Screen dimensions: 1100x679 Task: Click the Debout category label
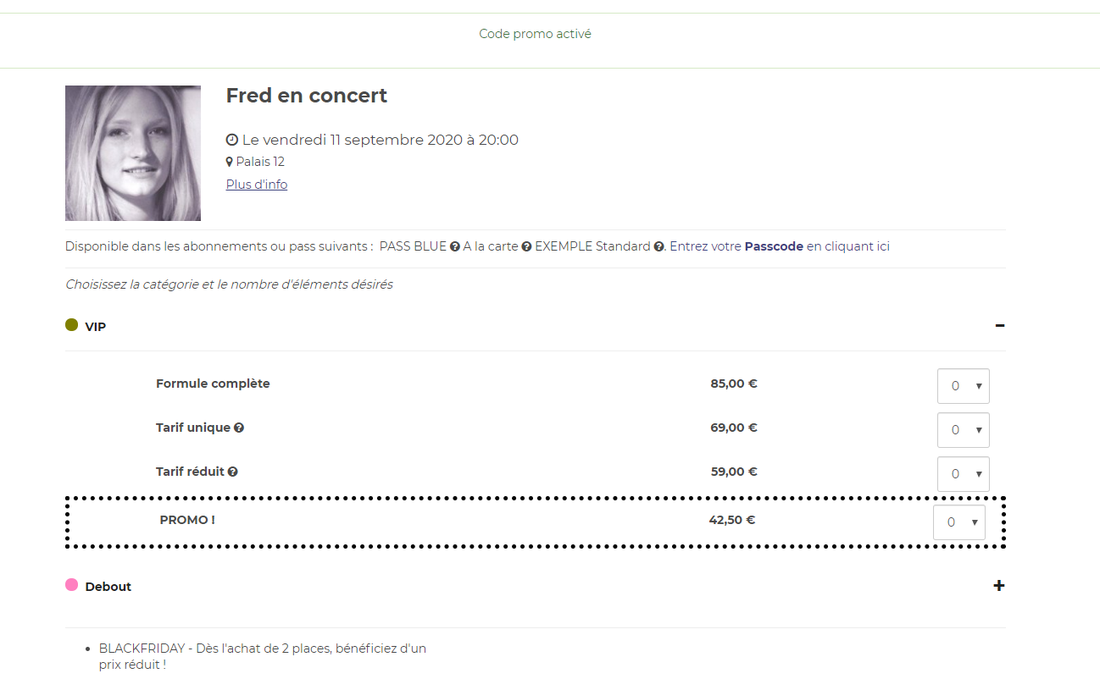pos(108,587)
